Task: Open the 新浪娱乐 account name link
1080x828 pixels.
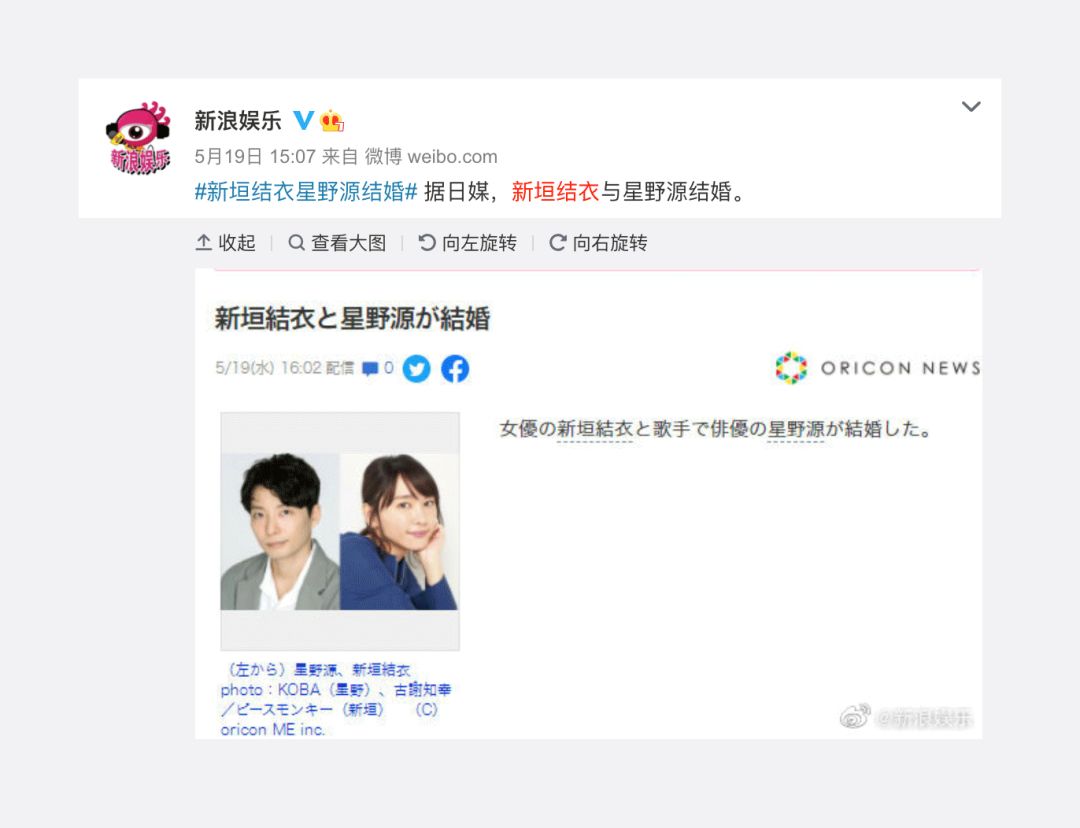Action: tap(238, 121)
